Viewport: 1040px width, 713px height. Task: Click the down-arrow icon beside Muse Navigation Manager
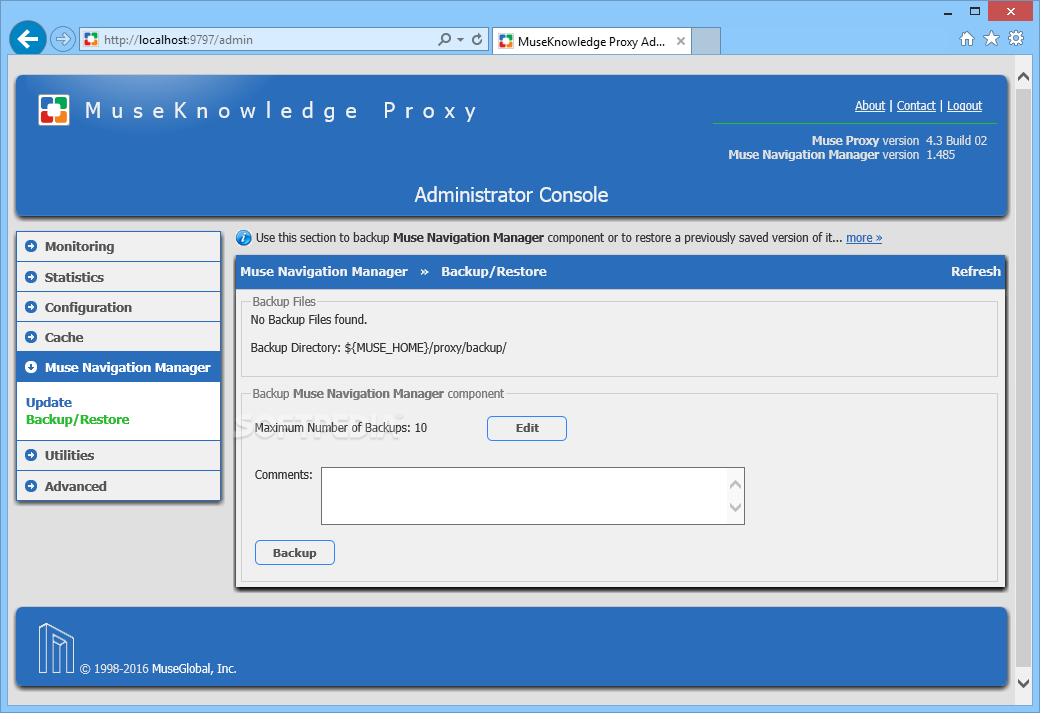coord(31,367)
